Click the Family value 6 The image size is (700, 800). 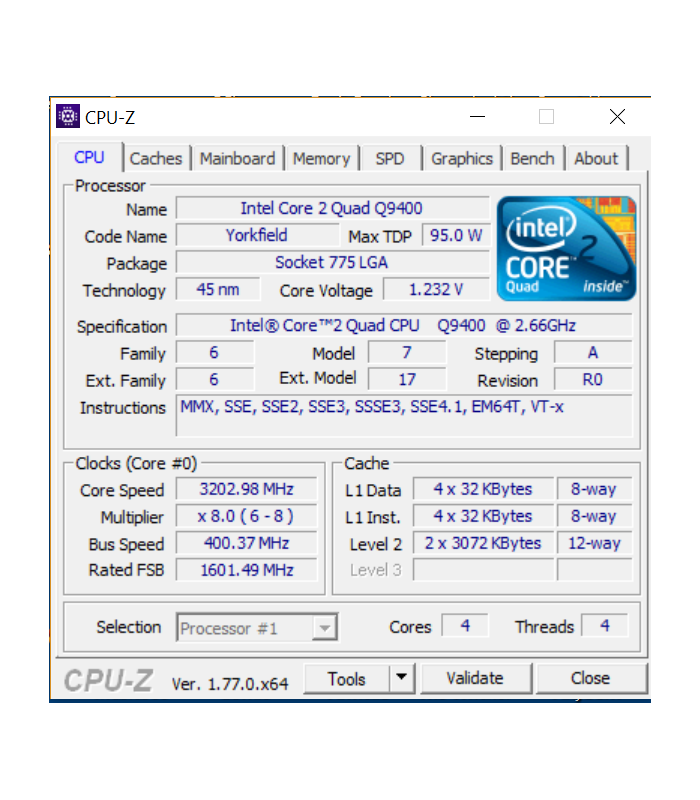click(x=214, y=353)
